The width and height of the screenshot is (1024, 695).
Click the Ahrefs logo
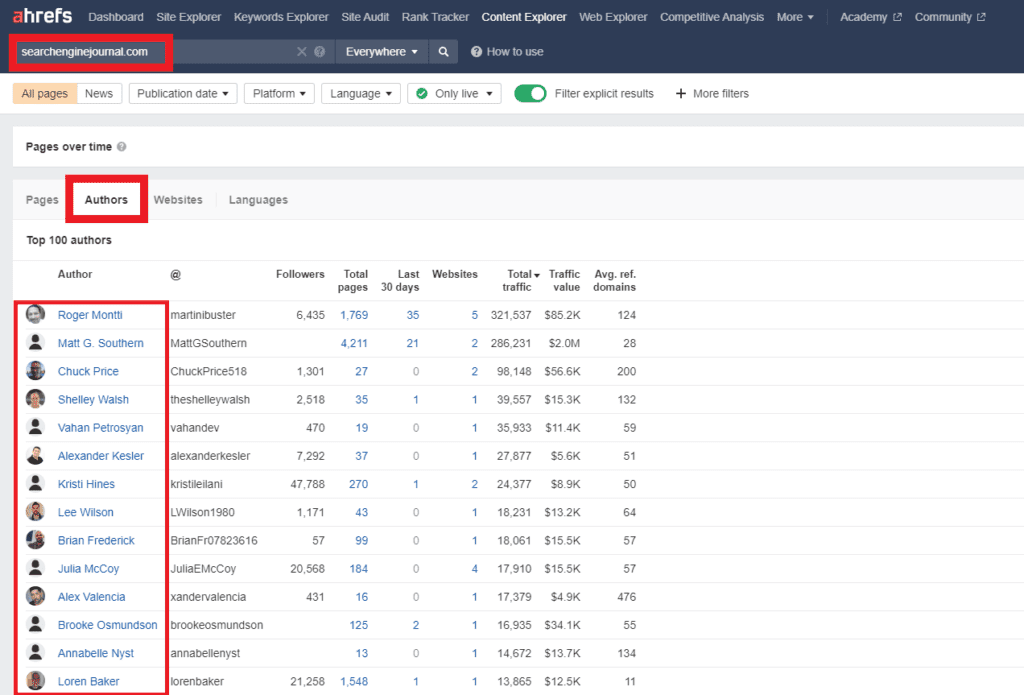pos(42,16)
